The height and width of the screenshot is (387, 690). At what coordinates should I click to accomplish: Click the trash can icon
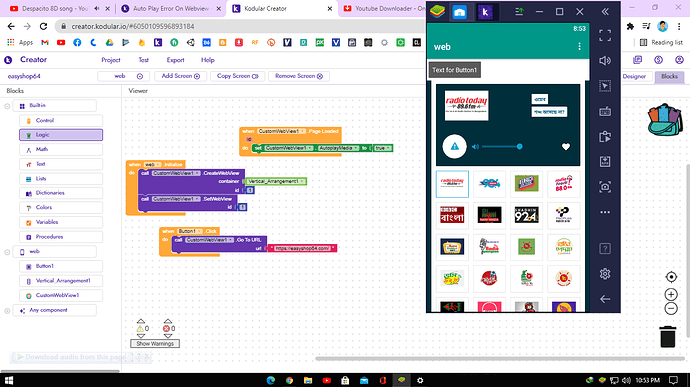click(x=668, y=337)
